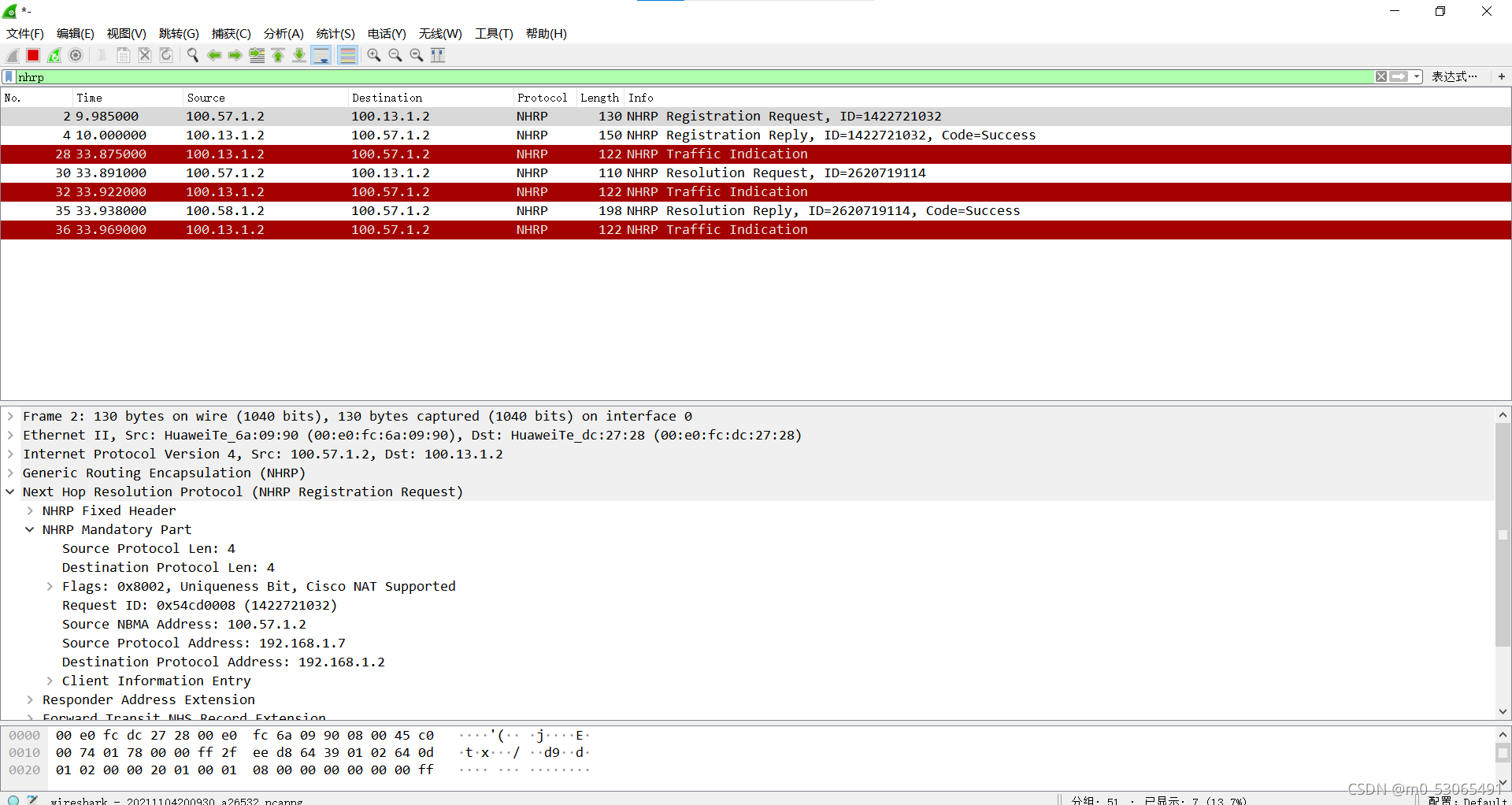The image size is (1512, 805).
Task: Open the 工具(T) menu
Action: pyautogui.click(x=494, y=34)
